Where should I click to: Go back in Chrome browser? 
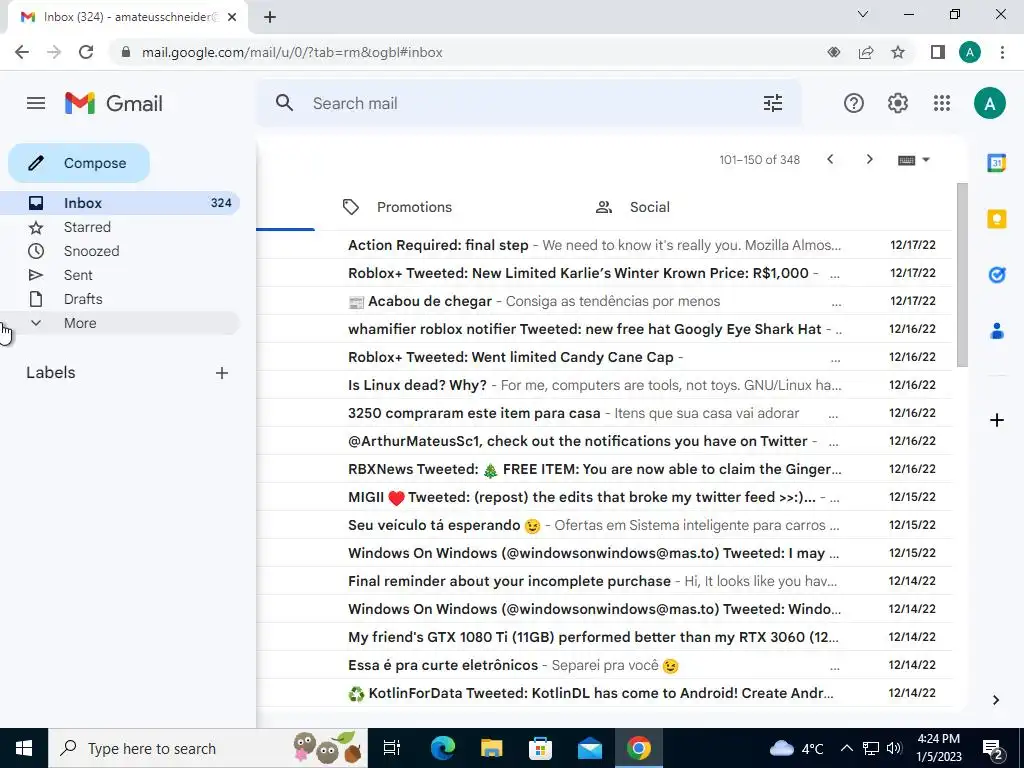[22, 52]
